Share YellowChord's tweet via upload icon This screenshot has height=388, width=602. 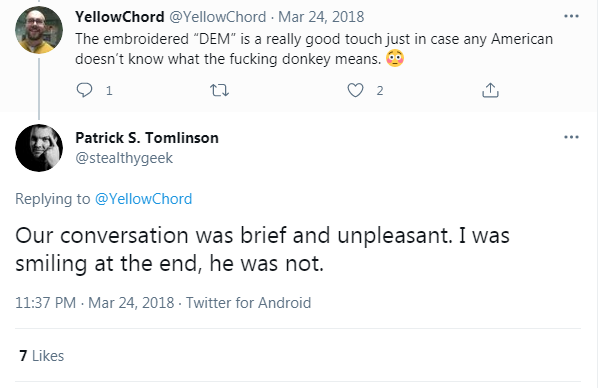click(490, 90)
